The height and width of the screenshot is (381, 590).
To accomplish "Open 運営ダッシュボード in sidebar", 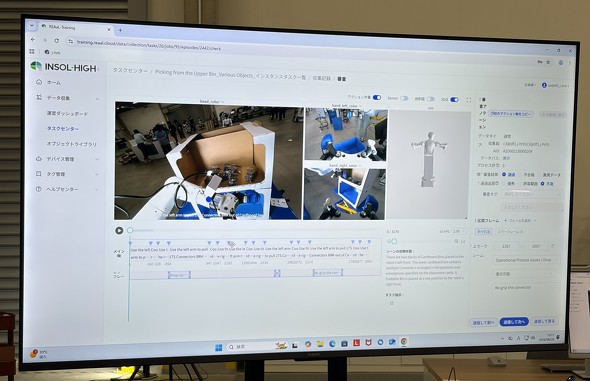I will (67, 113).
